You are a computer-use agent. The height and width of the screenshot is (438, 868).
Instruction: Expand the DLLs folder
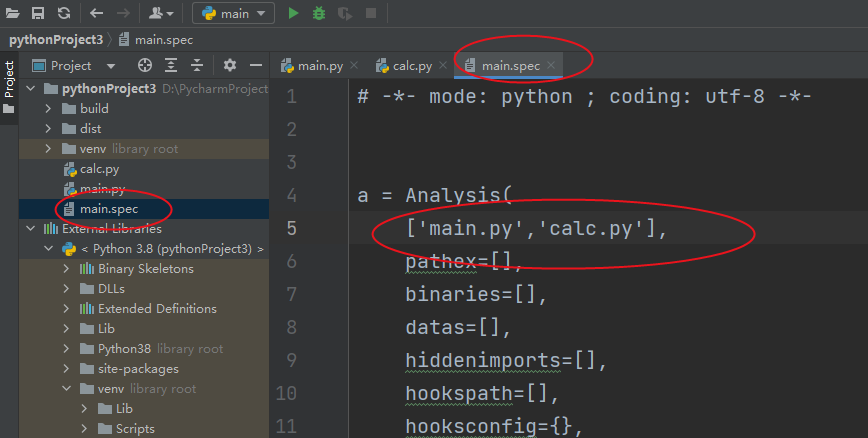pyautogui.click(x=66, y=288)
